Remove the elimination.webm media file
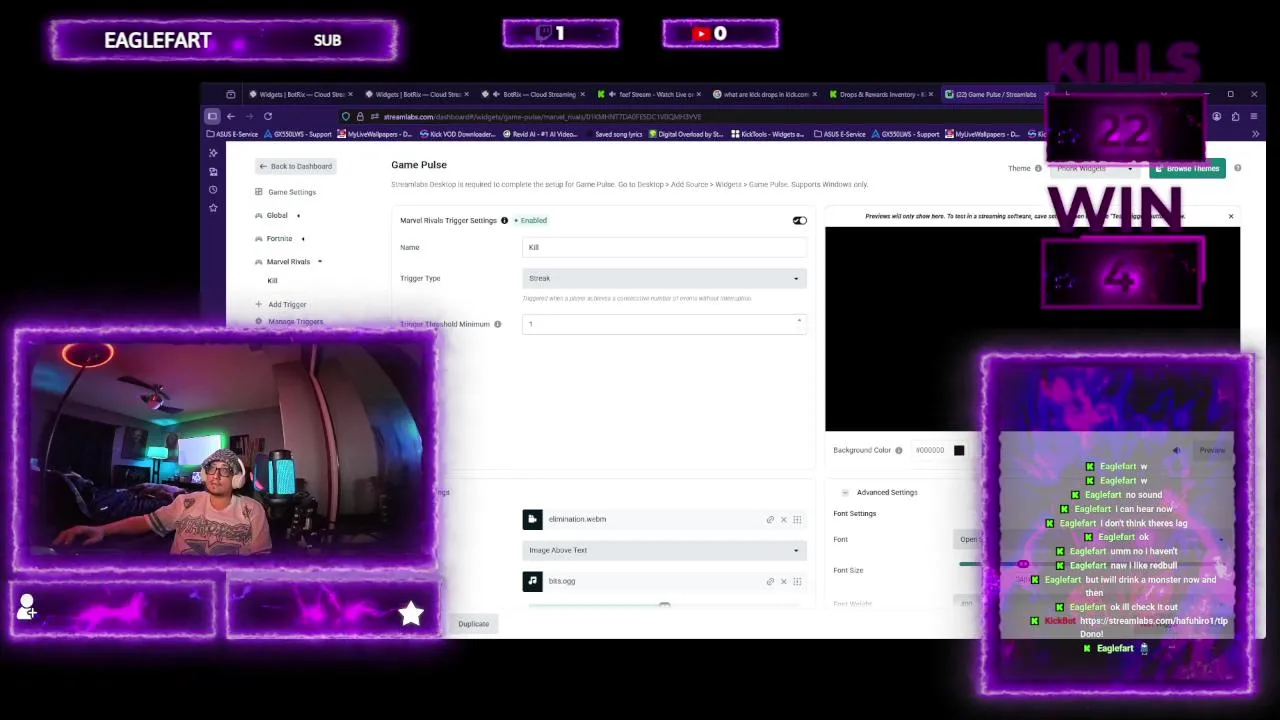Viewport: 1280px width, 720px height. click(x=783, y=519)
